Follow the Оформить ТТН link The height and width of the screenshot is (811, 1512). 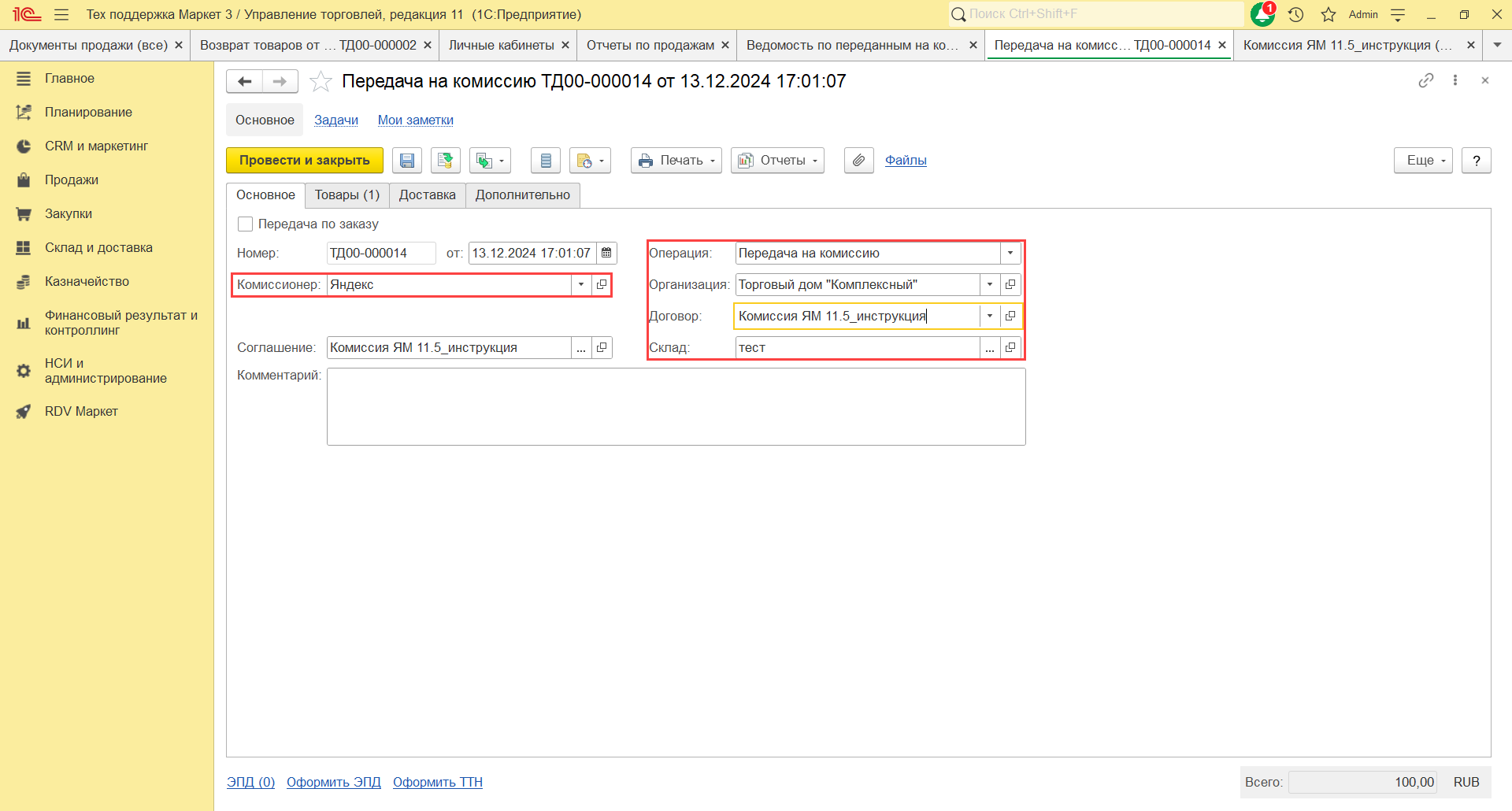click(x=438, y=782)
